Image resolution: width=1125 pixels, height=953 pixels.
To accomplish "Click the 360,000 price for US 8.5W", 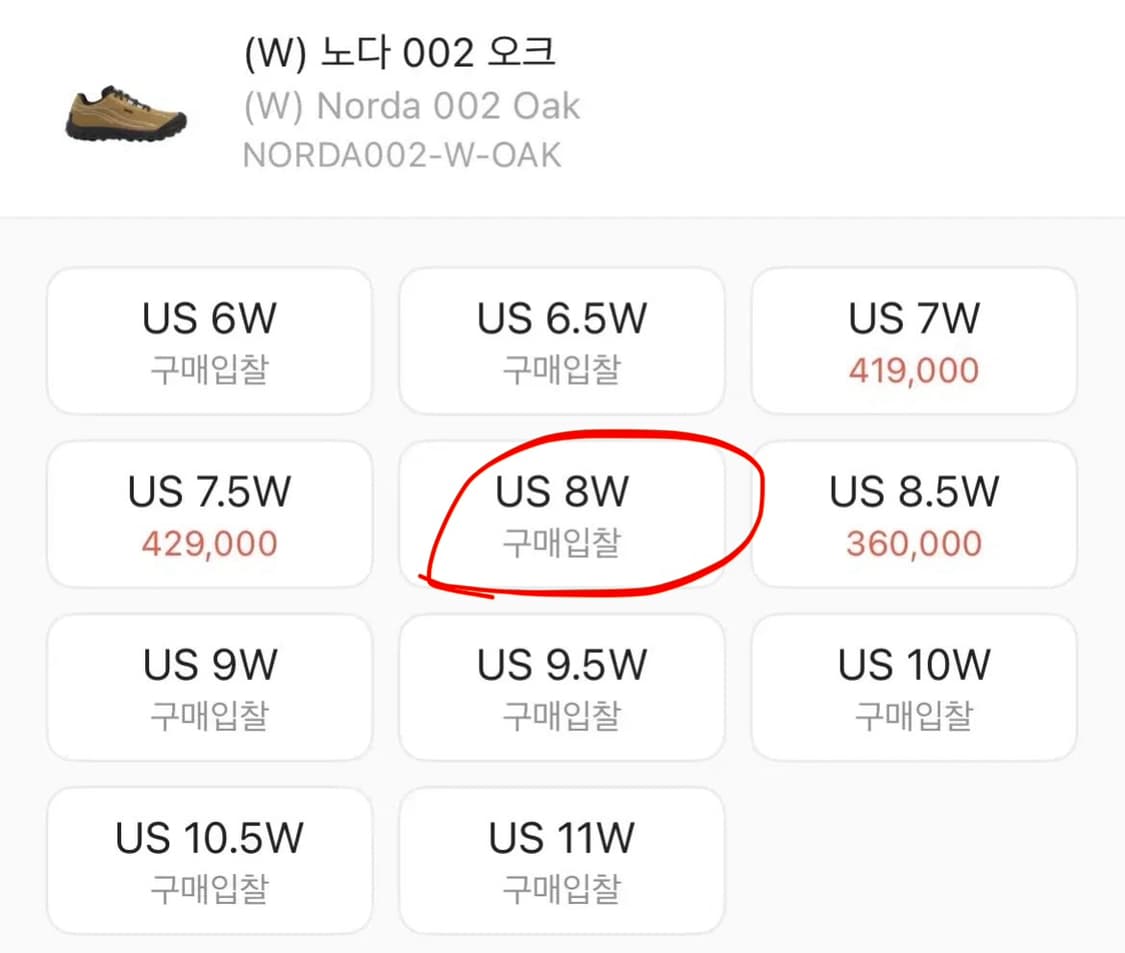I will click(914, 544).
